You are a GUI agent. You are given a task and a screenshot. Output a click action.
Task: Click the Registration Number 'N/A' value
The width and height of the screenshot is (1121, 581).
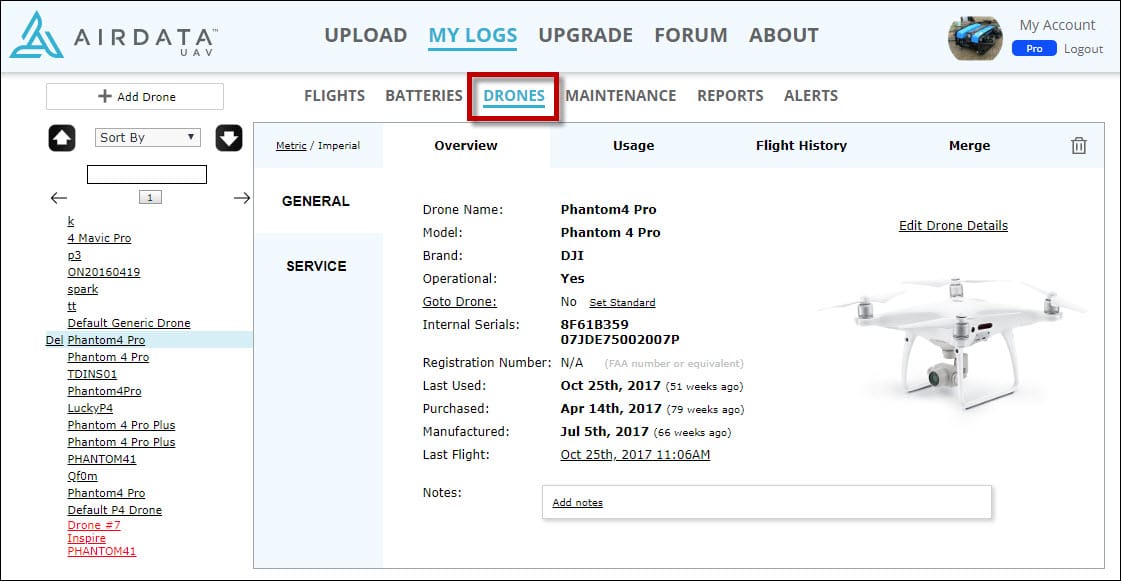[572, 363]
